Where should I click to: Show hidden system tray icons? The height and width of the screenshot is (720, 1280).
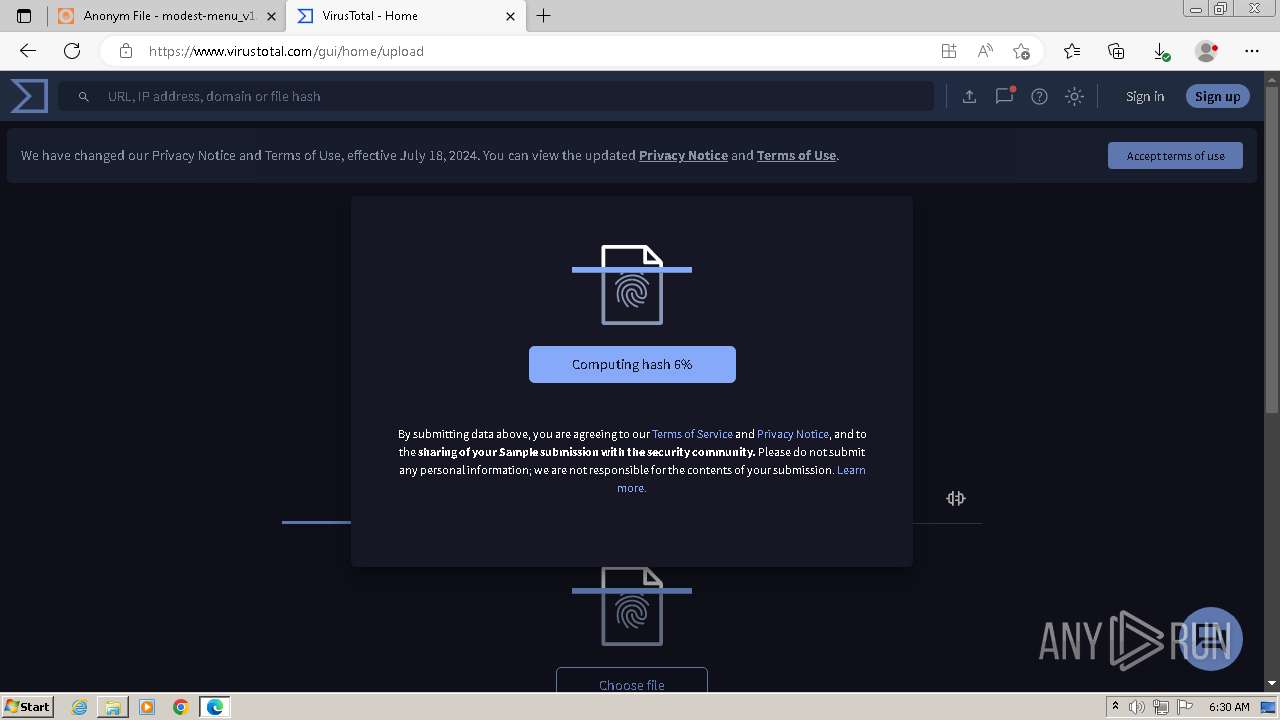[1115, 707]
